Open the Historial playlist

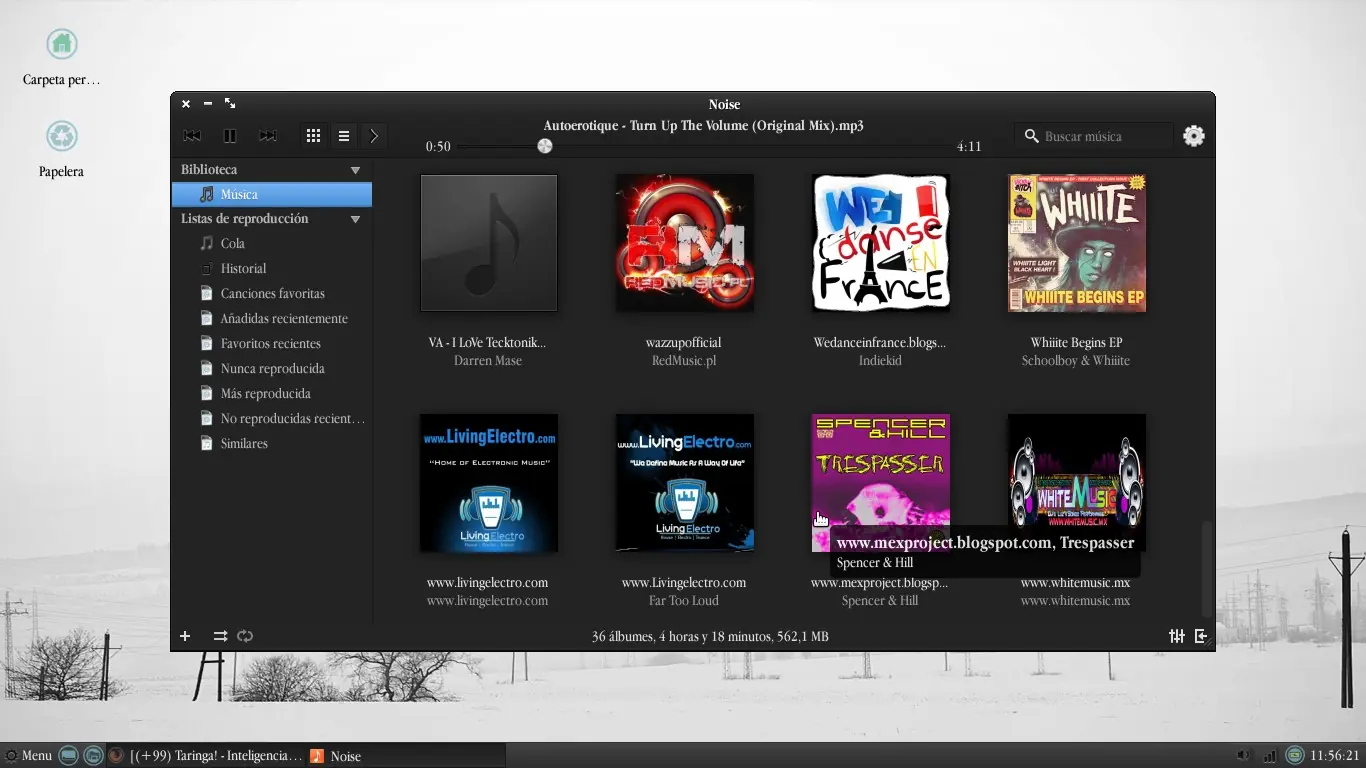point(272,269)
